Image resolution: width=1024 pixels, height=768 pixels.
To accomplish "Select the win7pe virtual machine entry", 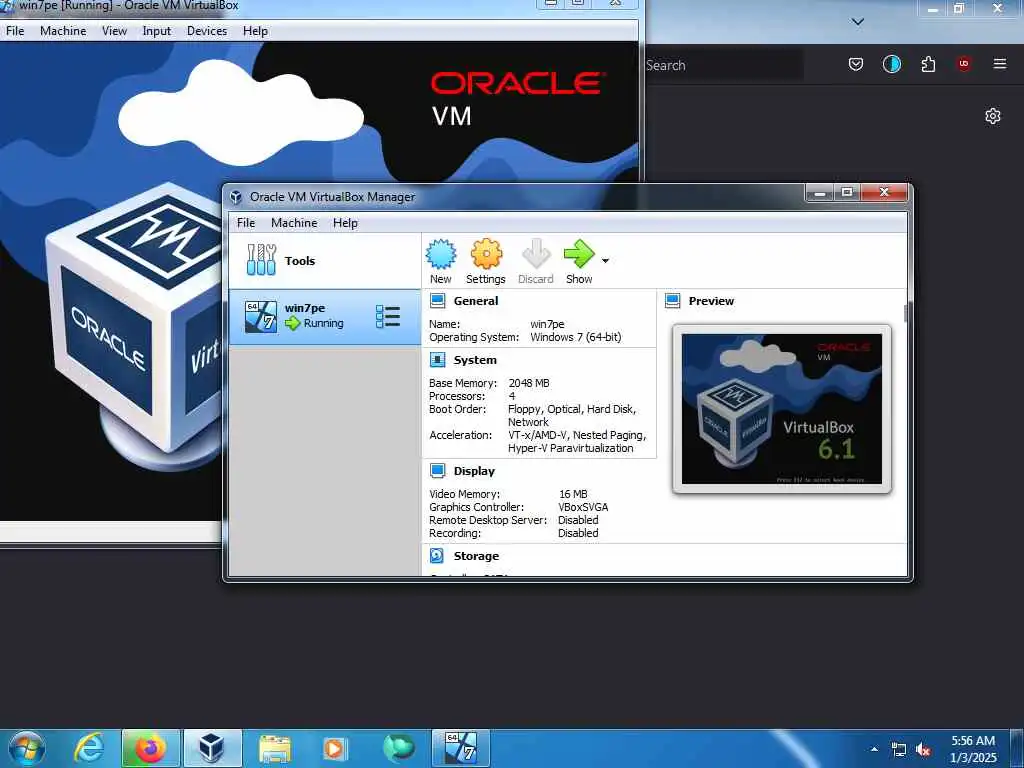I will click(325, 317).
